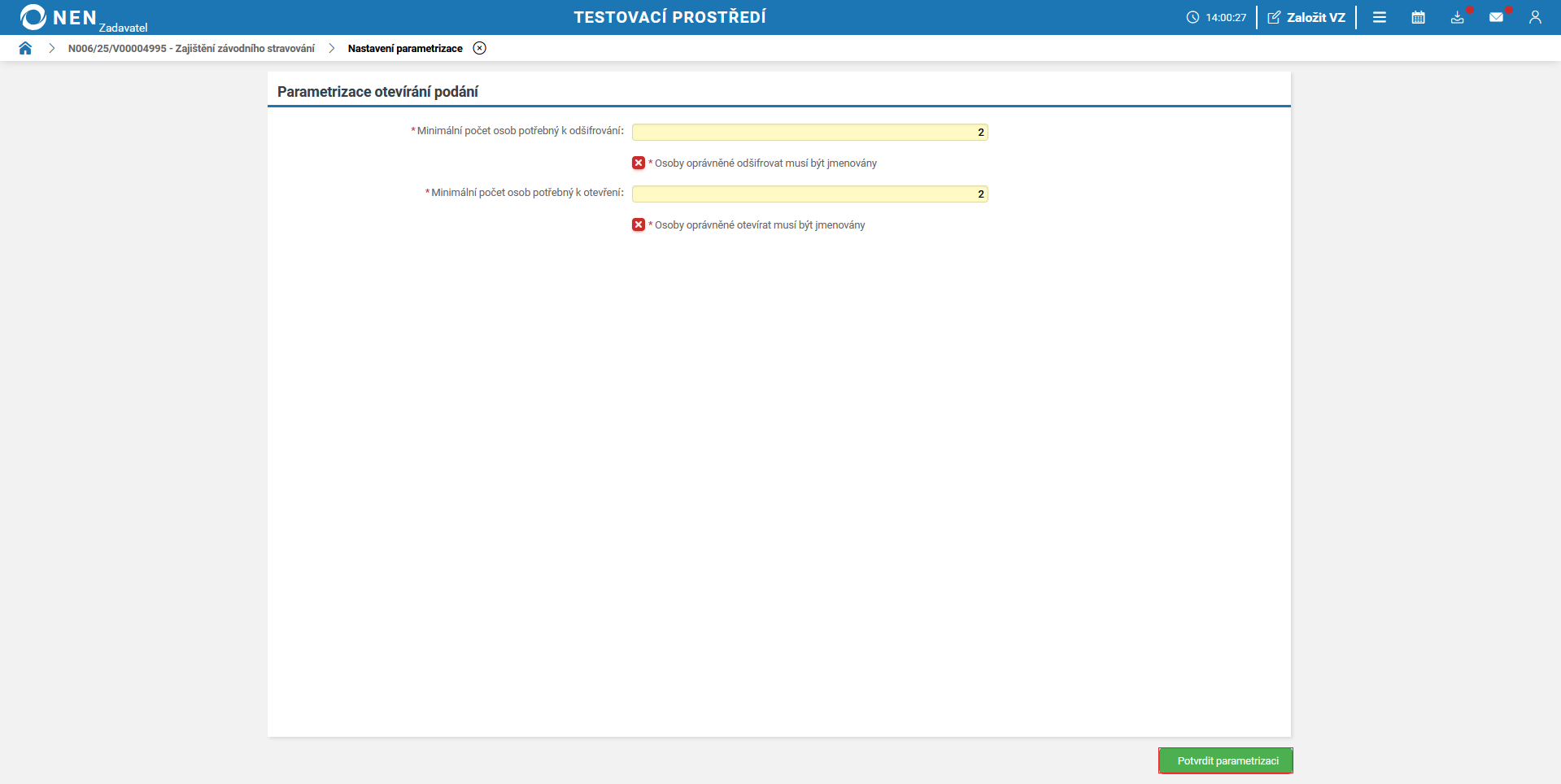Click the red error icon about otevírat persons

click(638, 225)
